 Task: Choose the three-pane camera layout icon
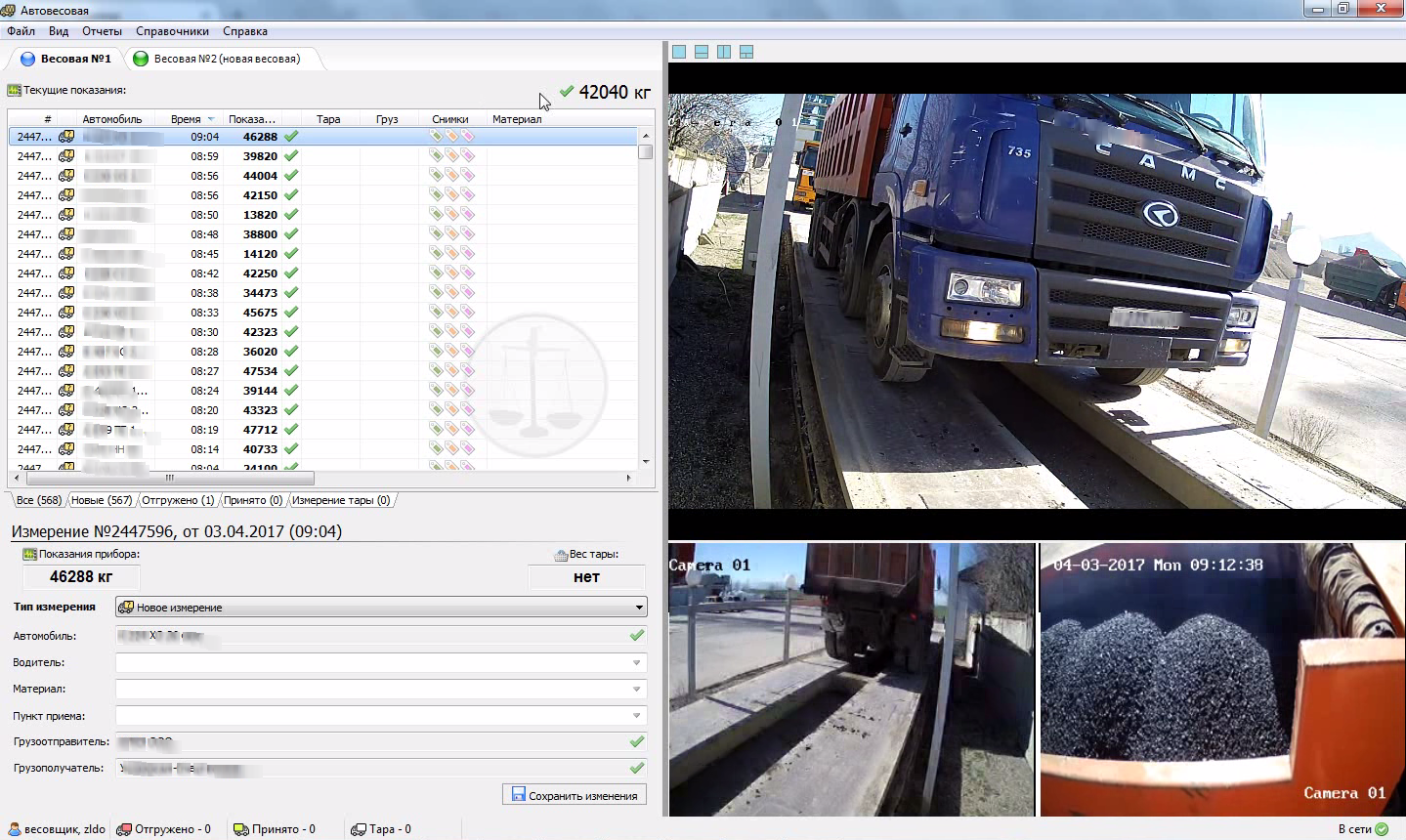[746, 52]
